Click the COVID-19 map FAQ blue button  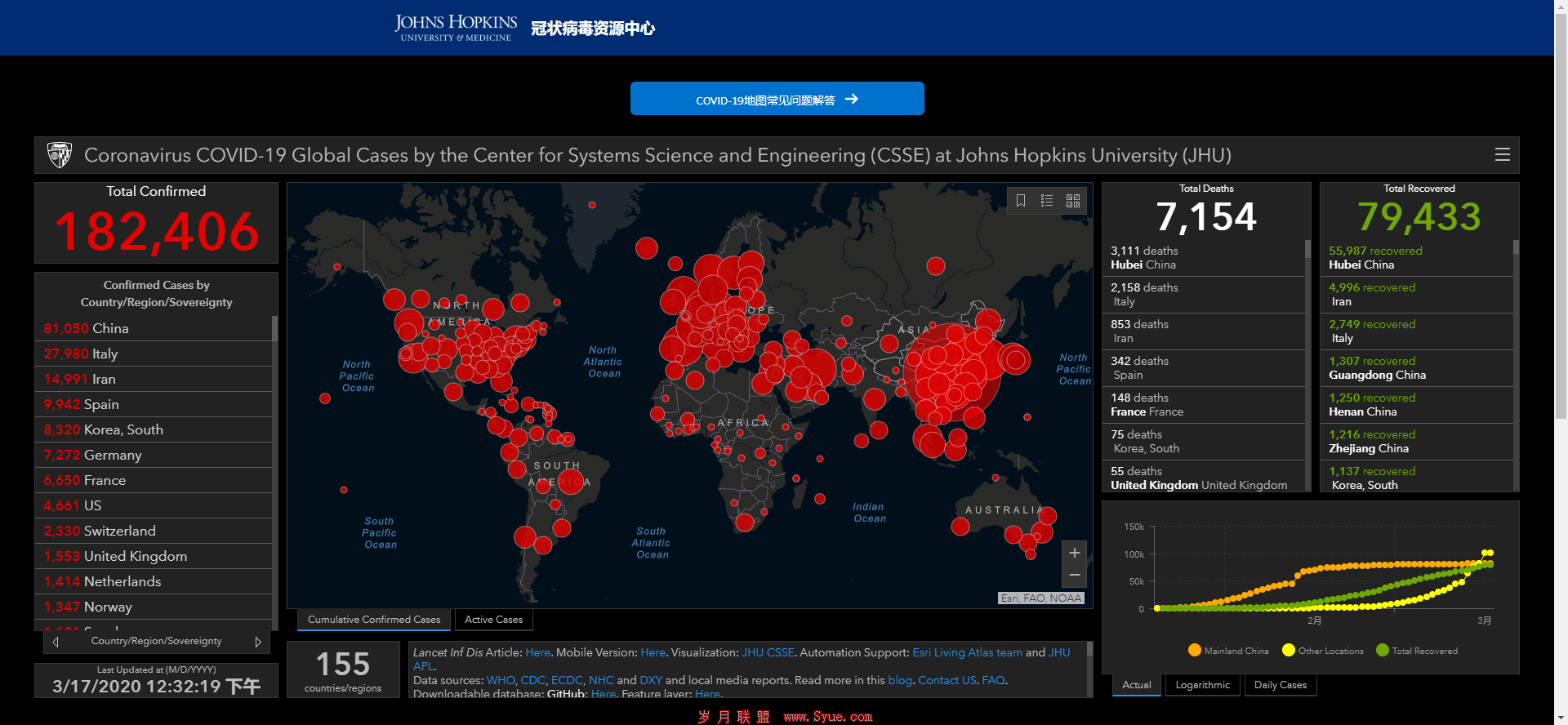pos(777,99)
